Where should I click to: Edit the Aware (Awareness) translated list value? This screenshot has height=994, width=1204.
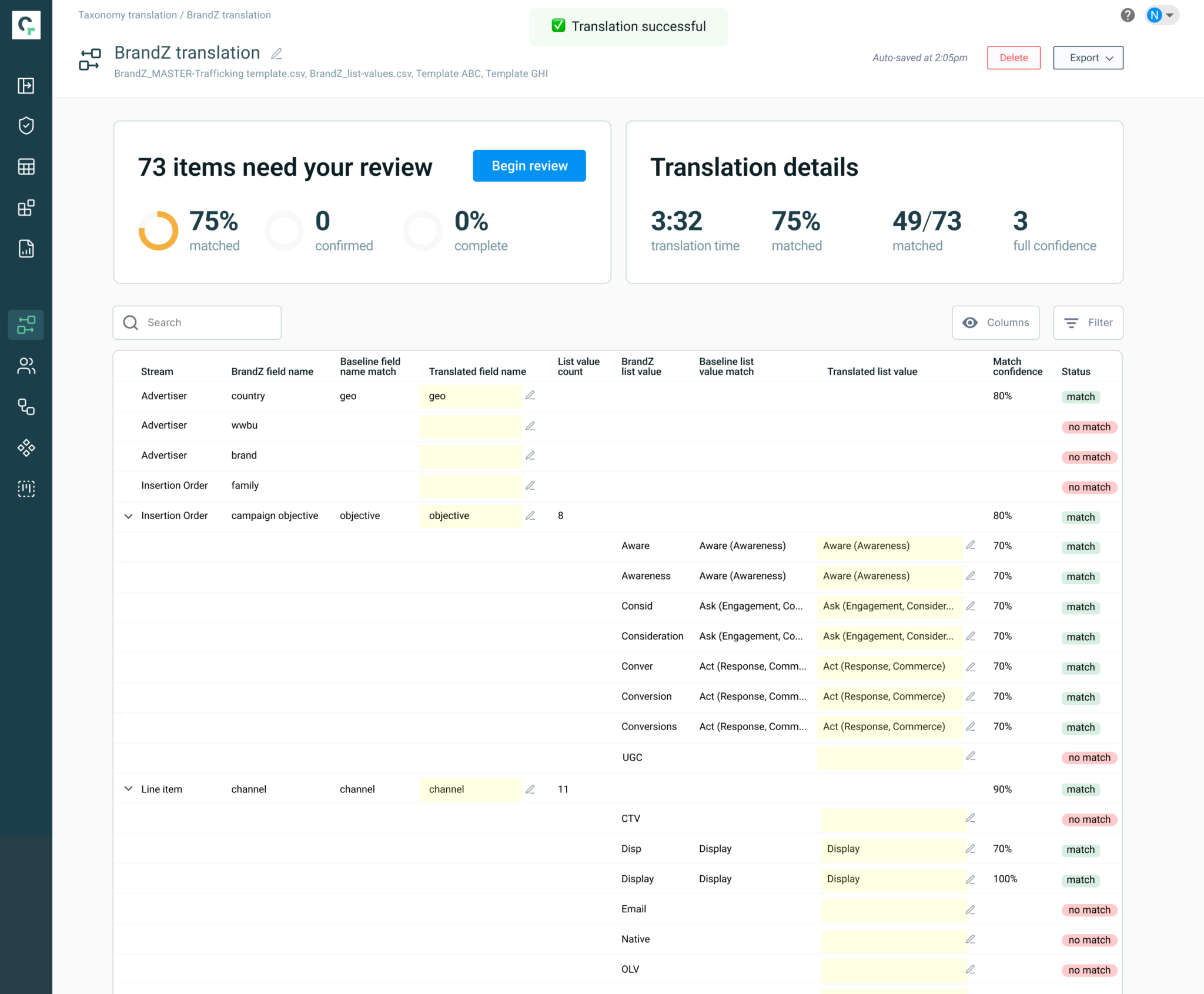click(971, 545)
